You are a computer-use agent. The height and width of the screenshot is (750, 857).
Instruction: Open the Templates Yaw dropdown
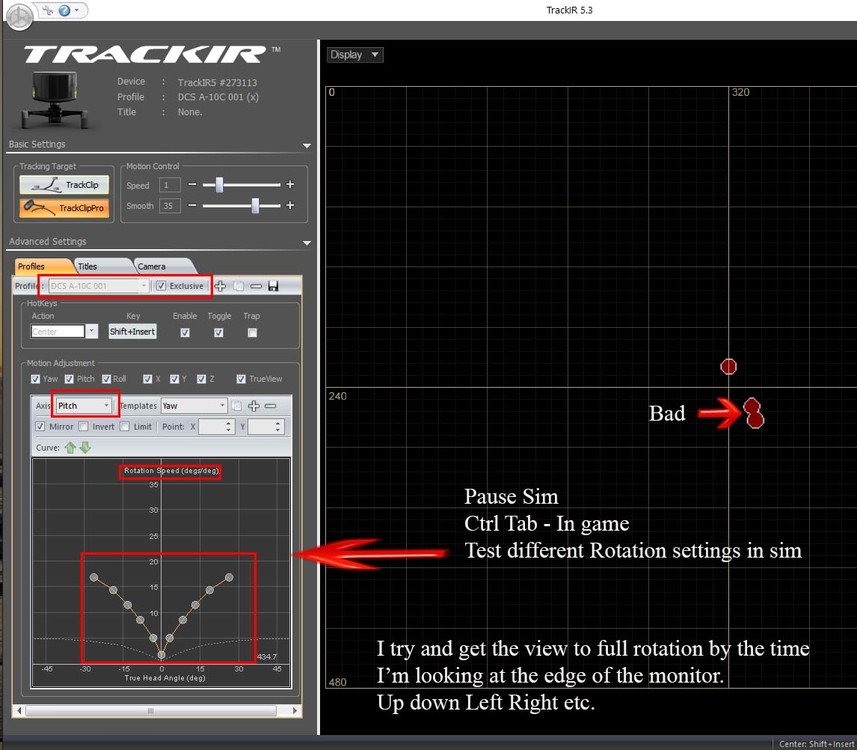[x=193, y=406]
